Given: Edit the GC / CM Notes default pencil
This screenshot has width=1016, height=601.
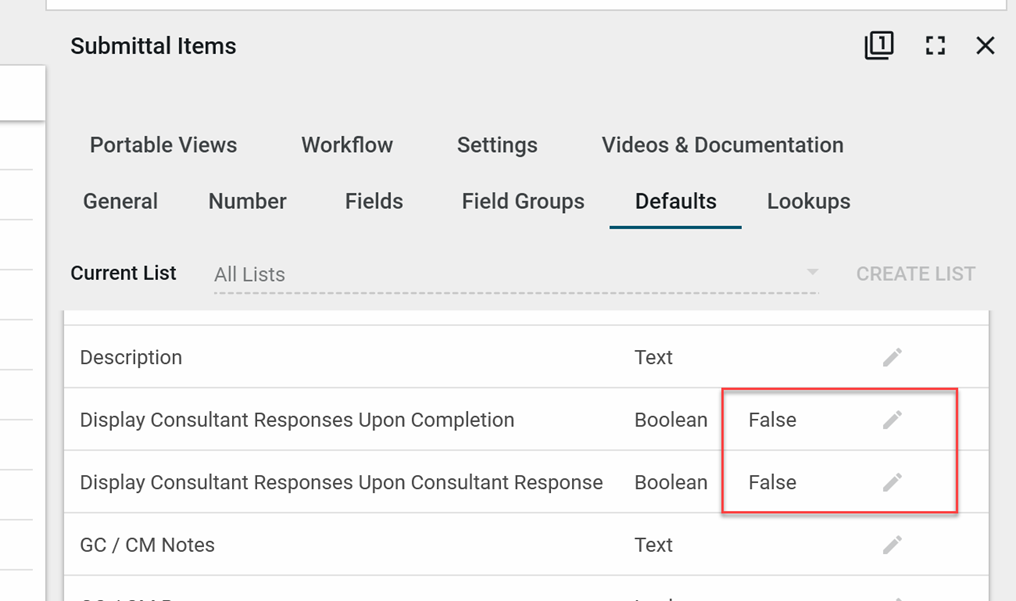Looking at the screenshot, I should tap(892, 545).
